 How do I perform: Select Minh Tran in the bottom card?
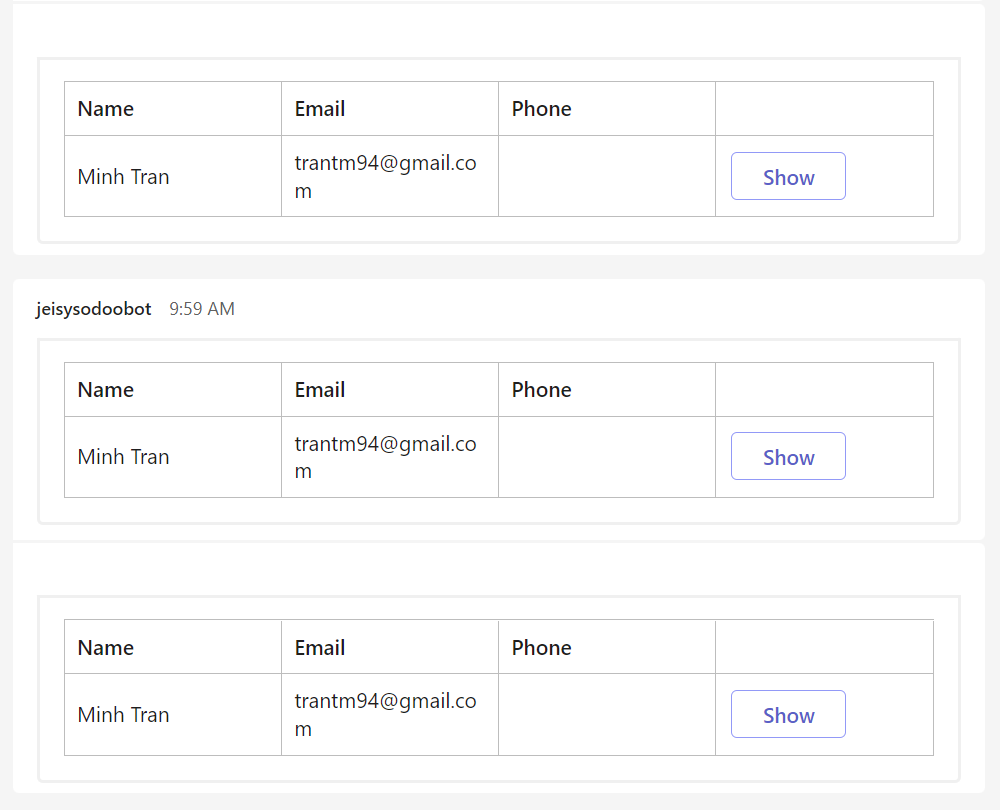point(124,715)
